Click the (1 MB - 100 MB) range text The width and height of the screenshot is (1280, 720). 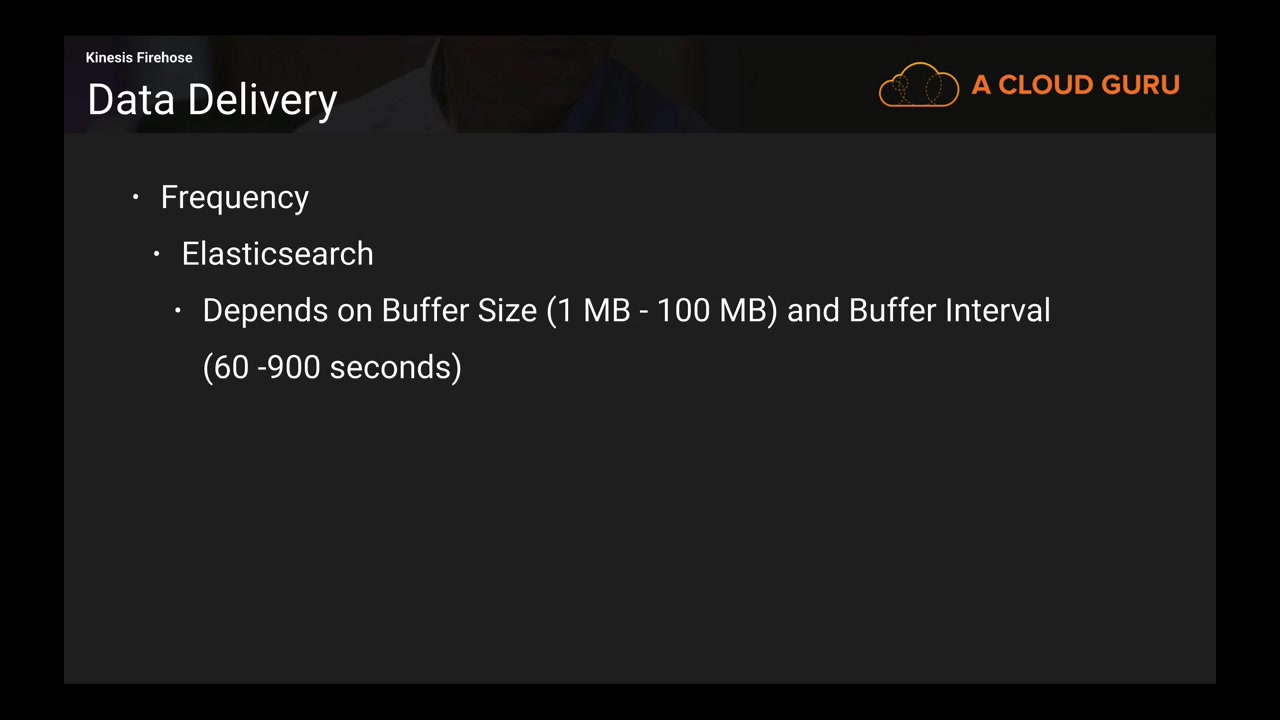click(661, 311)
